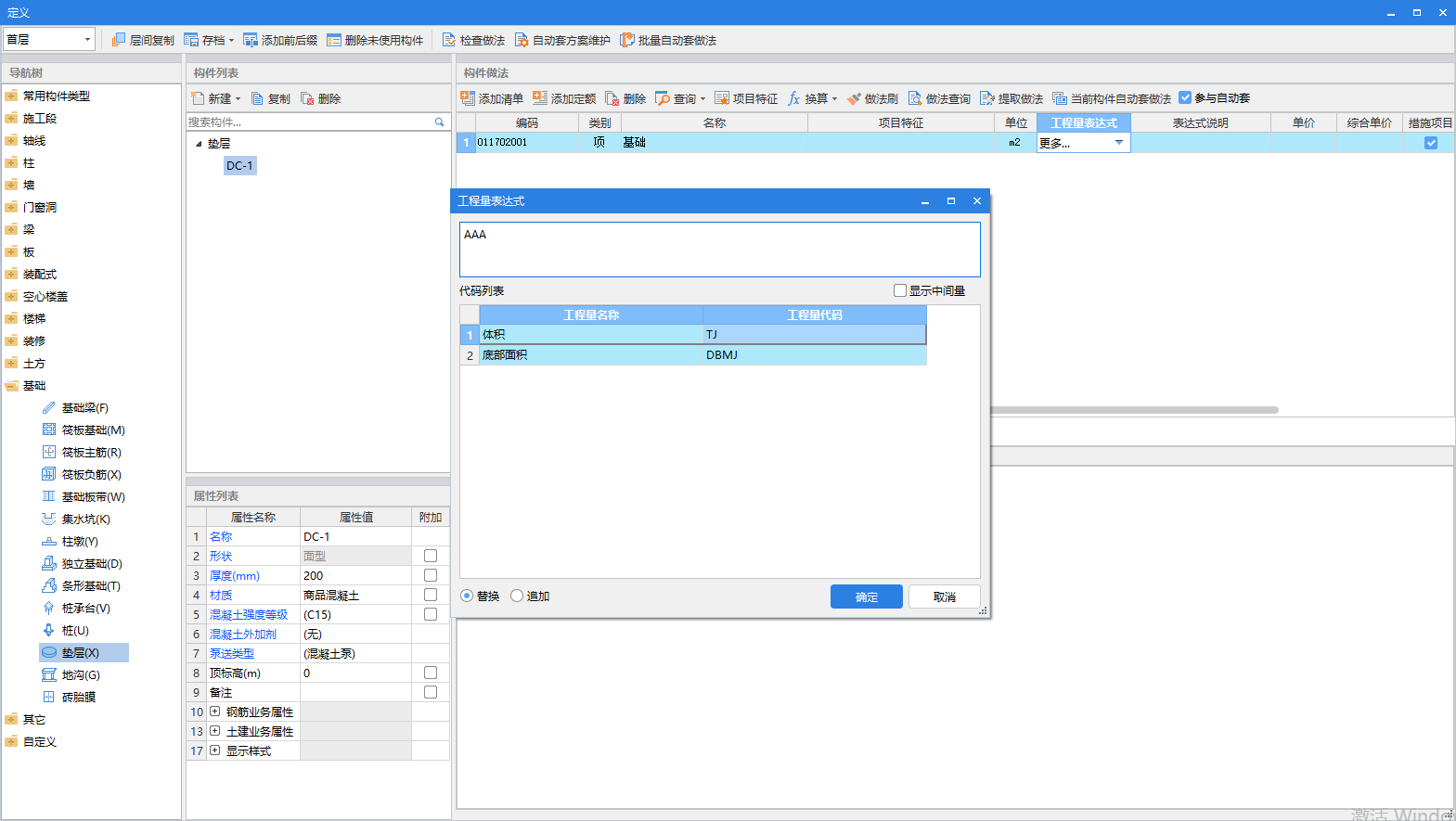The image size is (1456, 821).
Task: Click 删除 in 构件做法 toolbar
Action: click(625, 98)
